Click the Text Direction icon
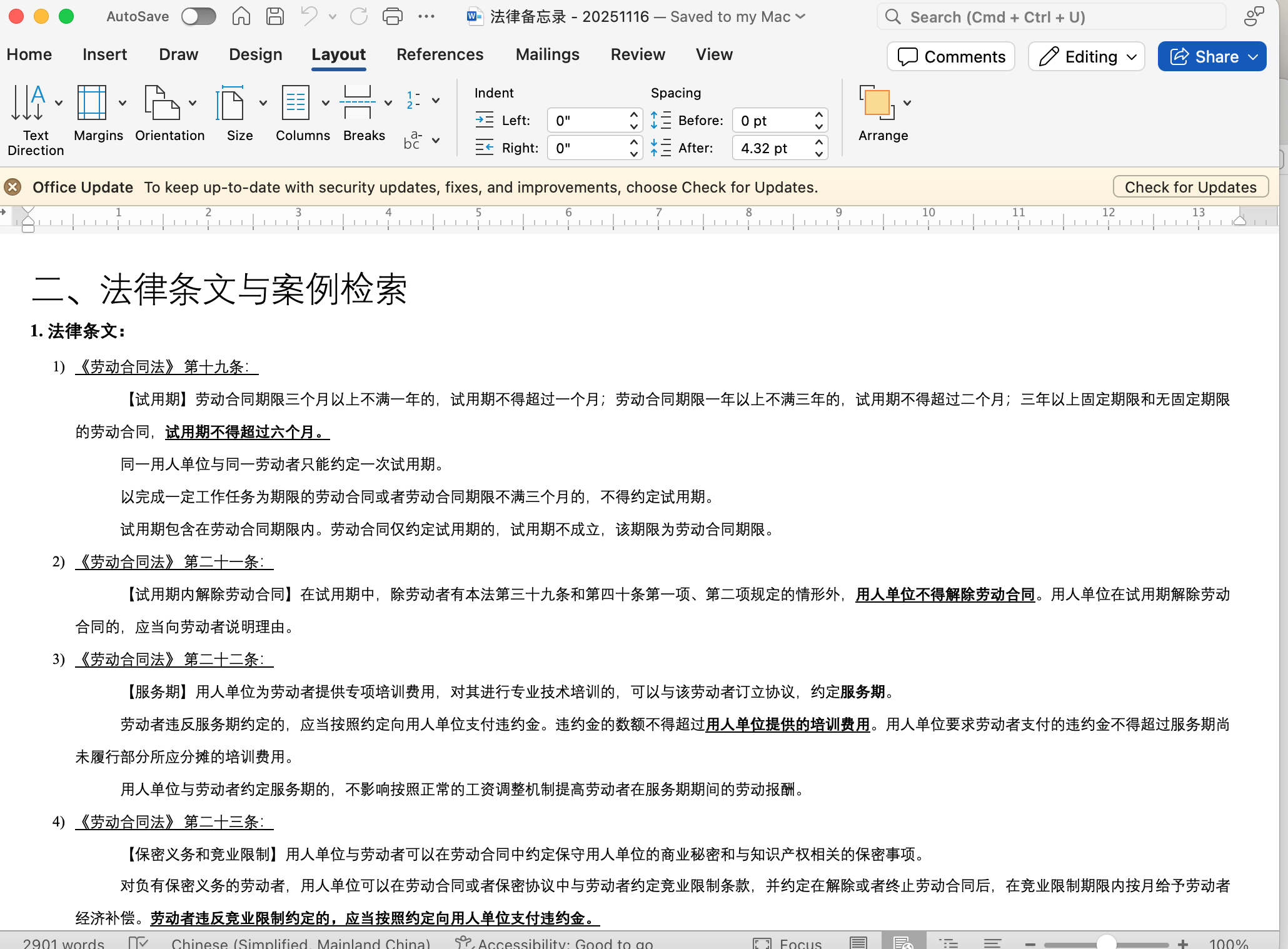1288x949 pixels. [x=29, y=103]
